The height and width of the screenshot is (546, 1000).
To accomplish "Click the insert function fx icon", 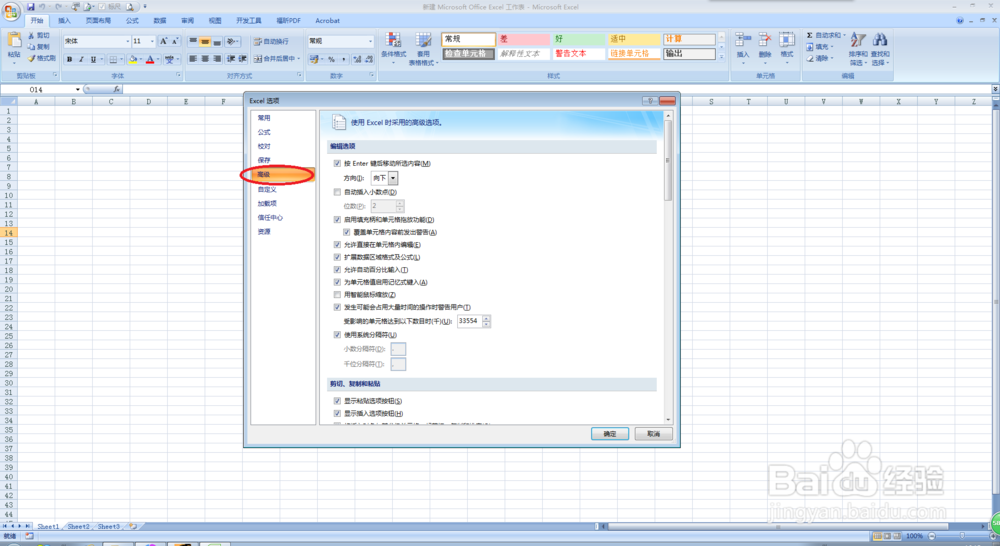I will [116, 89].
